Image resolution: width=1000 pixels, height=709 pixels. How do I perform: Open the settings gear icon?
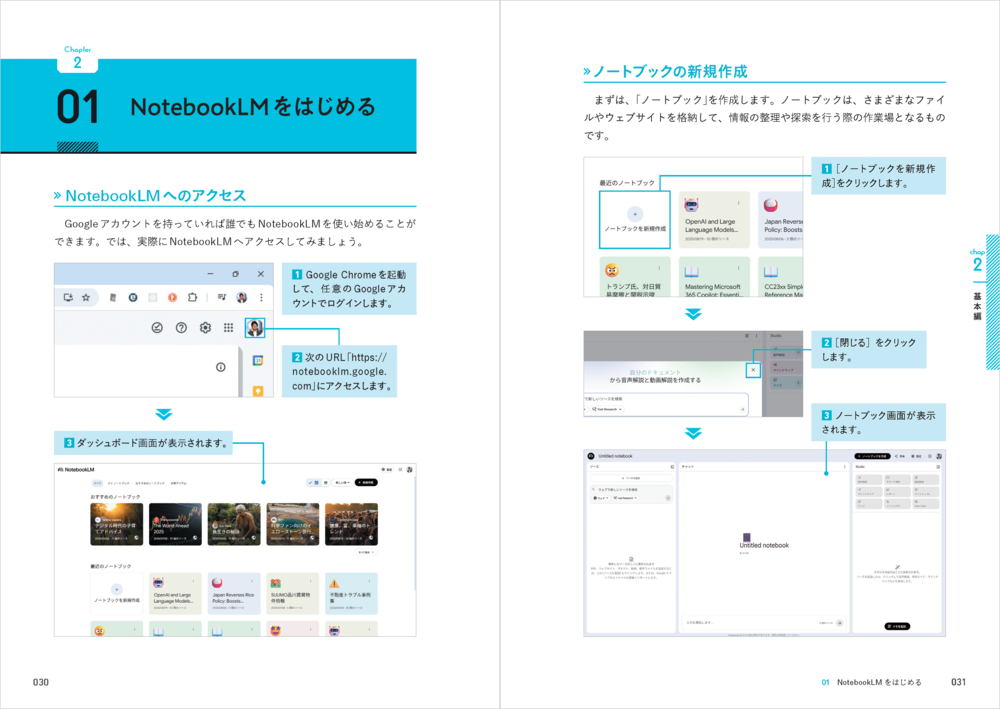[205, 327]
